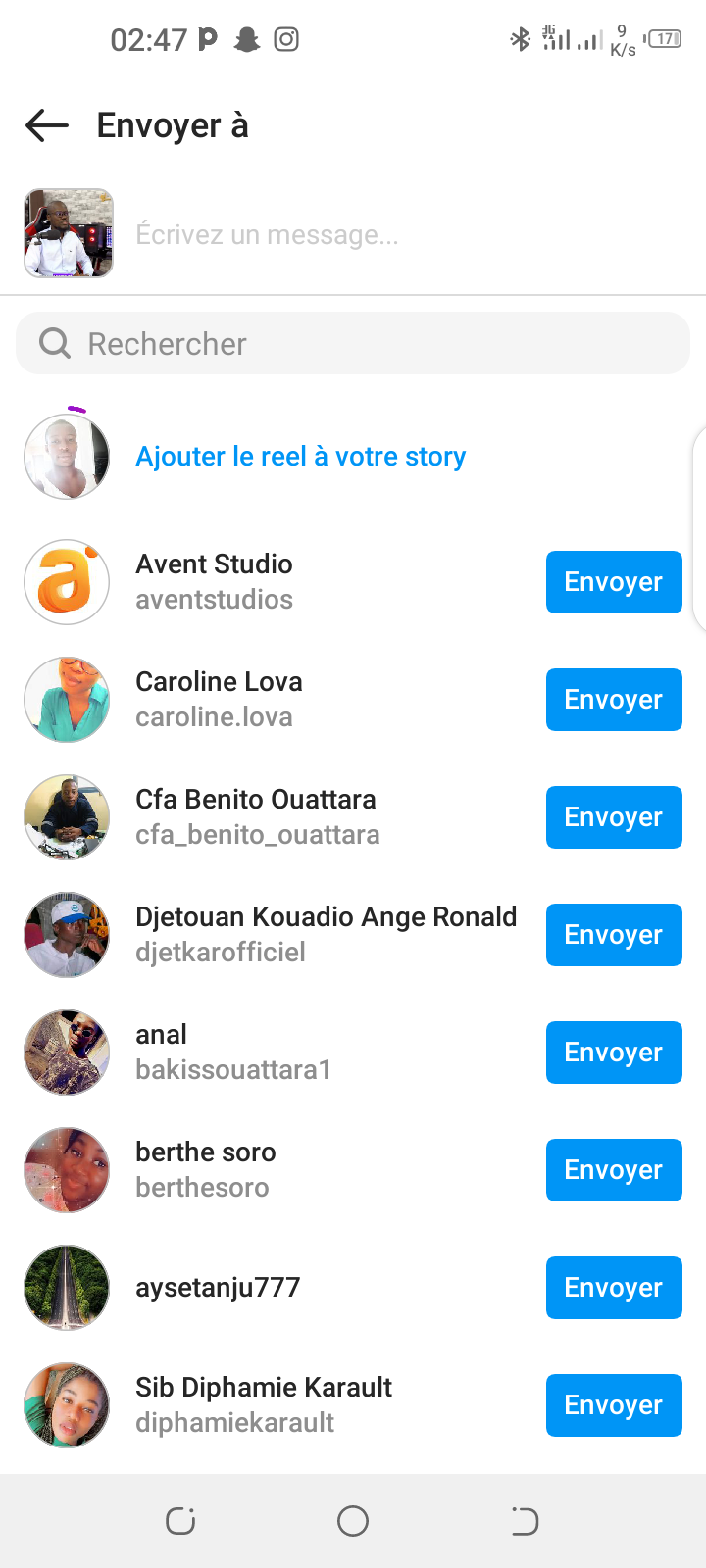The image size is (706, 1568).
Task: Send to Djetouan Kouadio Ange Ronald
Action: pos(614,935)
